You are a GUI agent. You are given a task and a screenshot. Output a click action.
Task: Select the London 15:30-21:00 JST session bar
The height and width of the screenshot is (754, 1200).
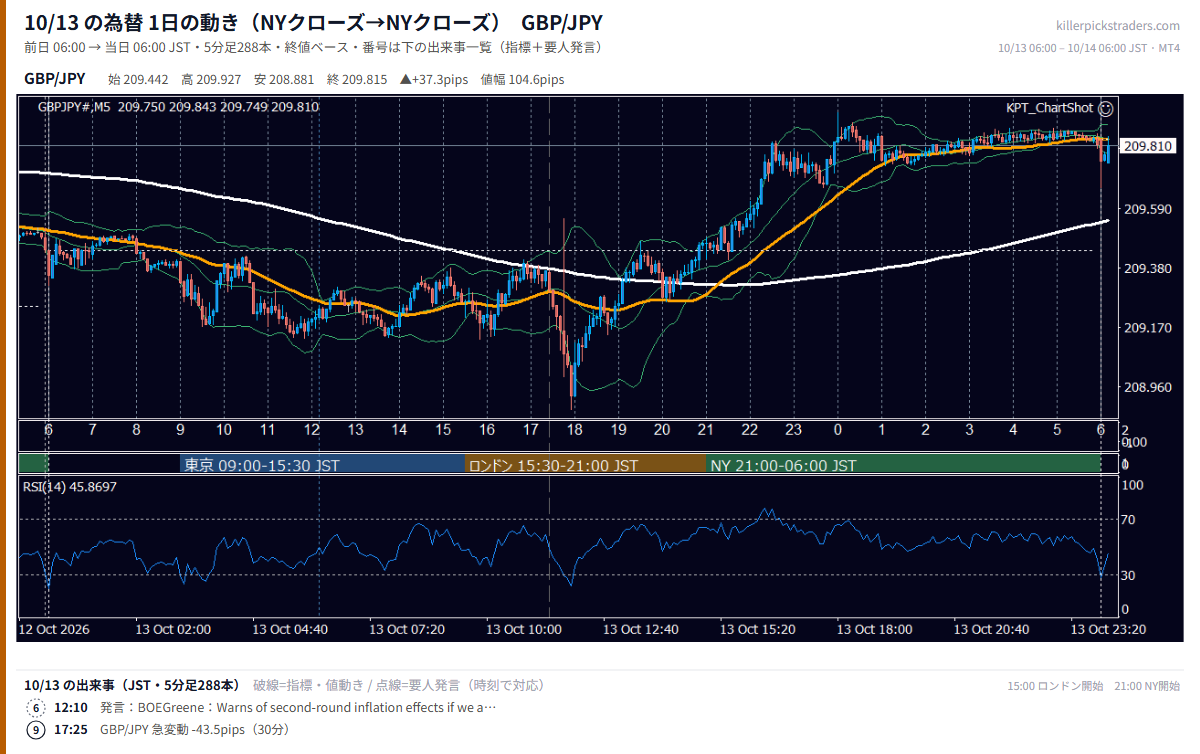[585, 465]
